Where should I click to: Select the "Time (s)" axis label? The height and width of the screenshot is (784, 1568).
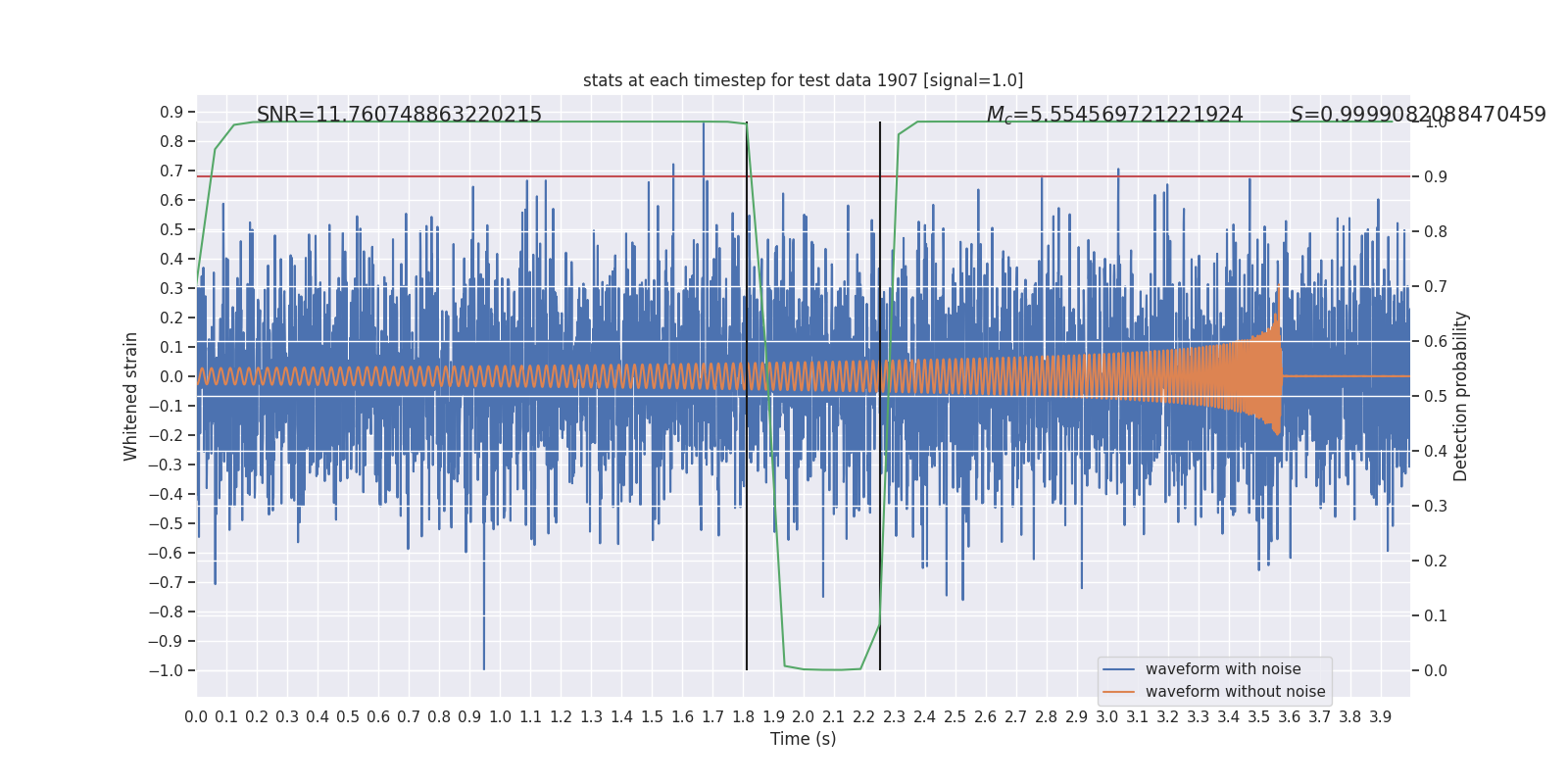[x=803, y=739]
